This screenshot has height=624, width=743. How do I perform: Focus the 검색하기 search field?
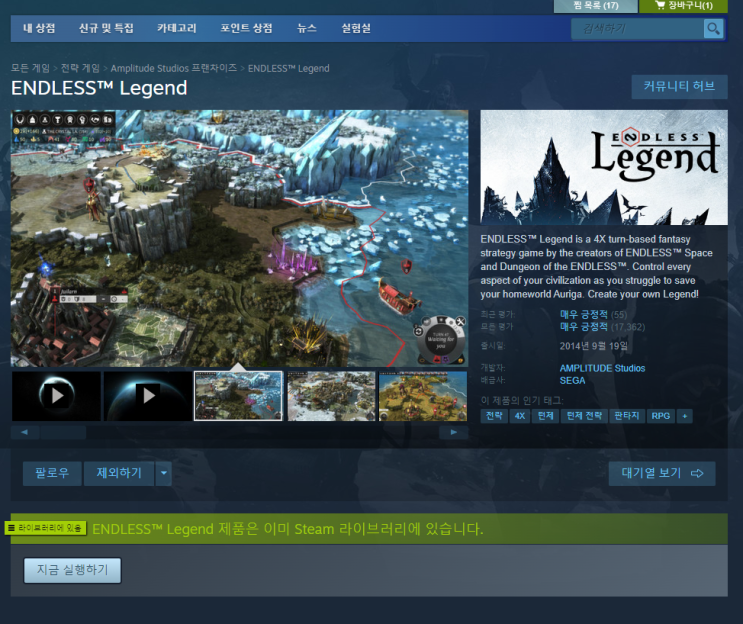click(x=638, y=29)
